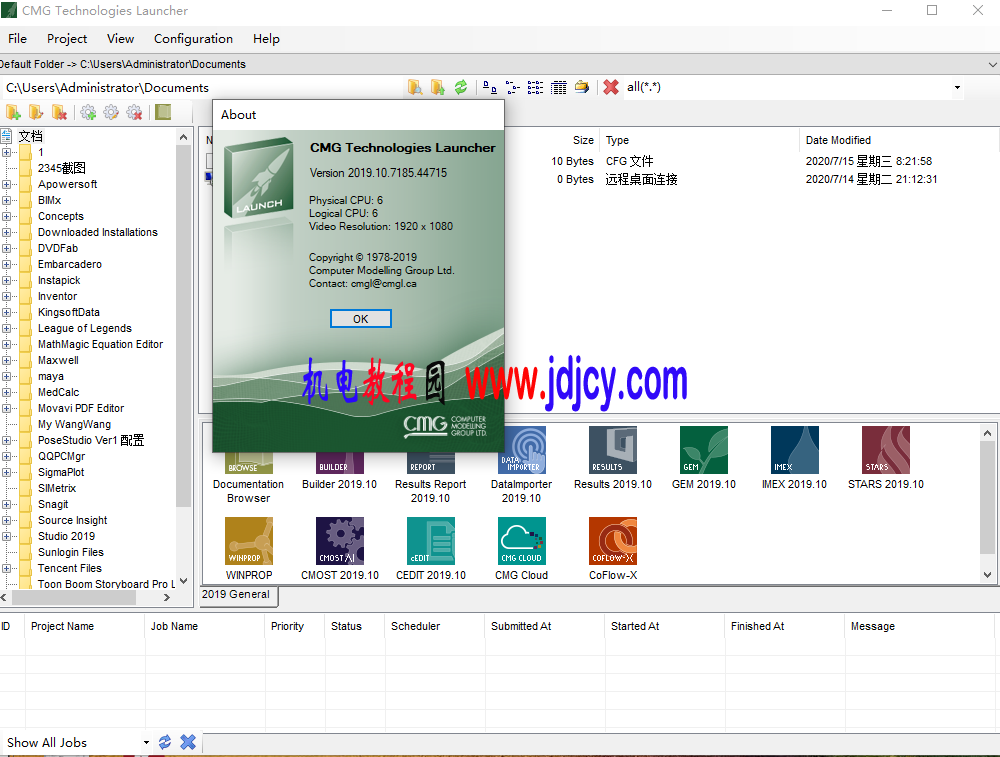Open the Show All Jobs dropdown
Image resolution: width=1000 pixels, height=757 pixels.
tap(146, 742)
